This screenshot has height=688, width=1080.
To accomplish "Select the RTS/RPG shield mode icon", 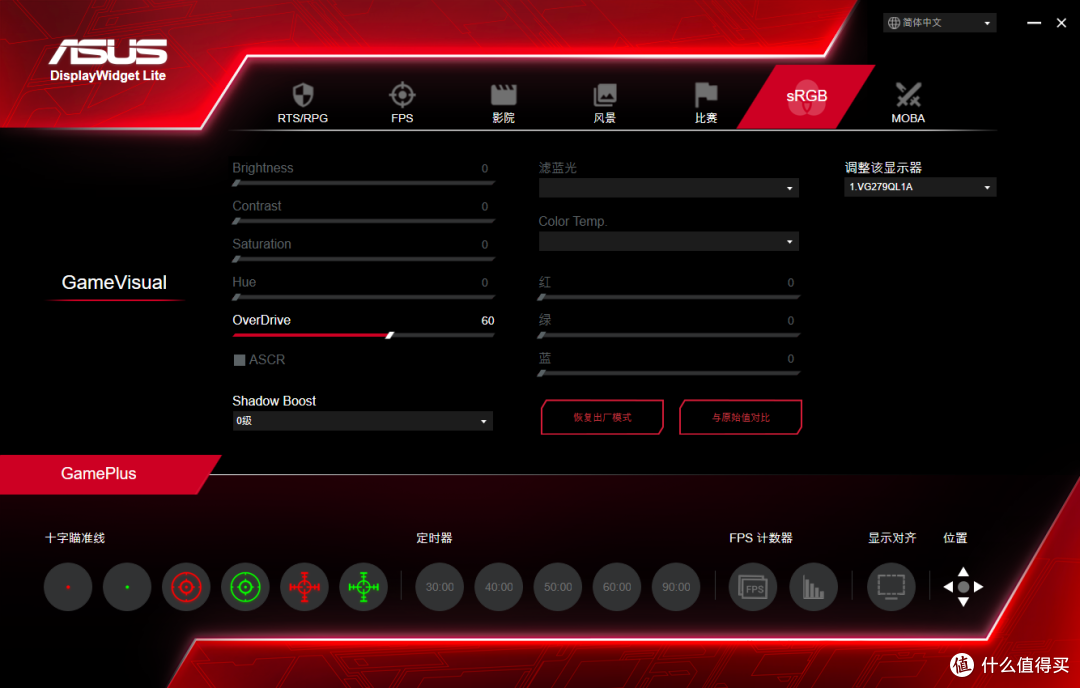I will coord(303,95).
